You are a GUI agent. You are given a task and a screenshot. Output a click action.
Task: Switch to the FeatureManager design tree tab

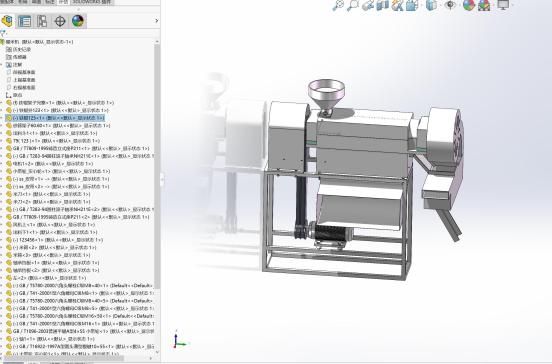click(x=7, y=21)
